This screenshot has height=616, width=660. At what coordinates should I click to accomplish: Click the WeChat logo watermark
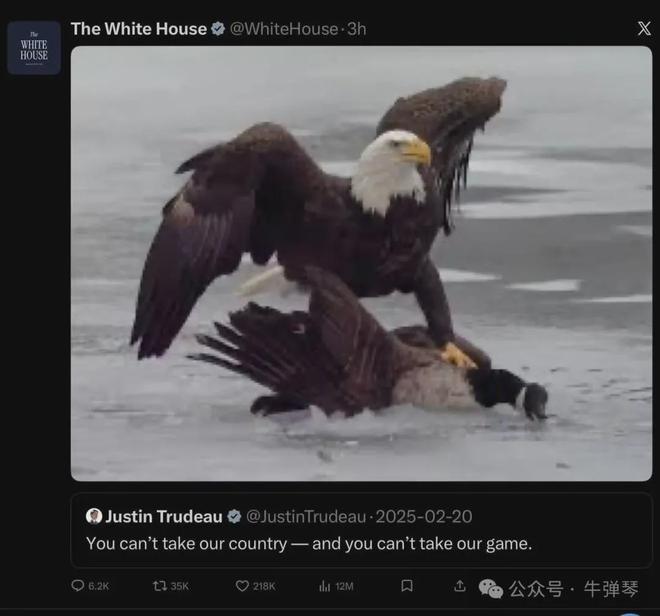[490, 588]
